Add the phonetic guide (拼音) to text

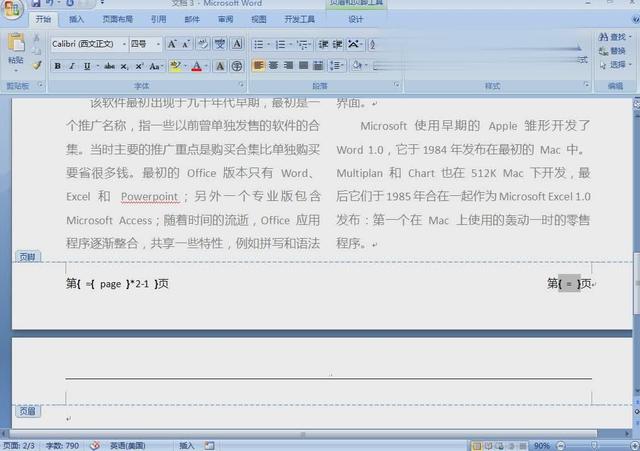(x=220, y=44)
